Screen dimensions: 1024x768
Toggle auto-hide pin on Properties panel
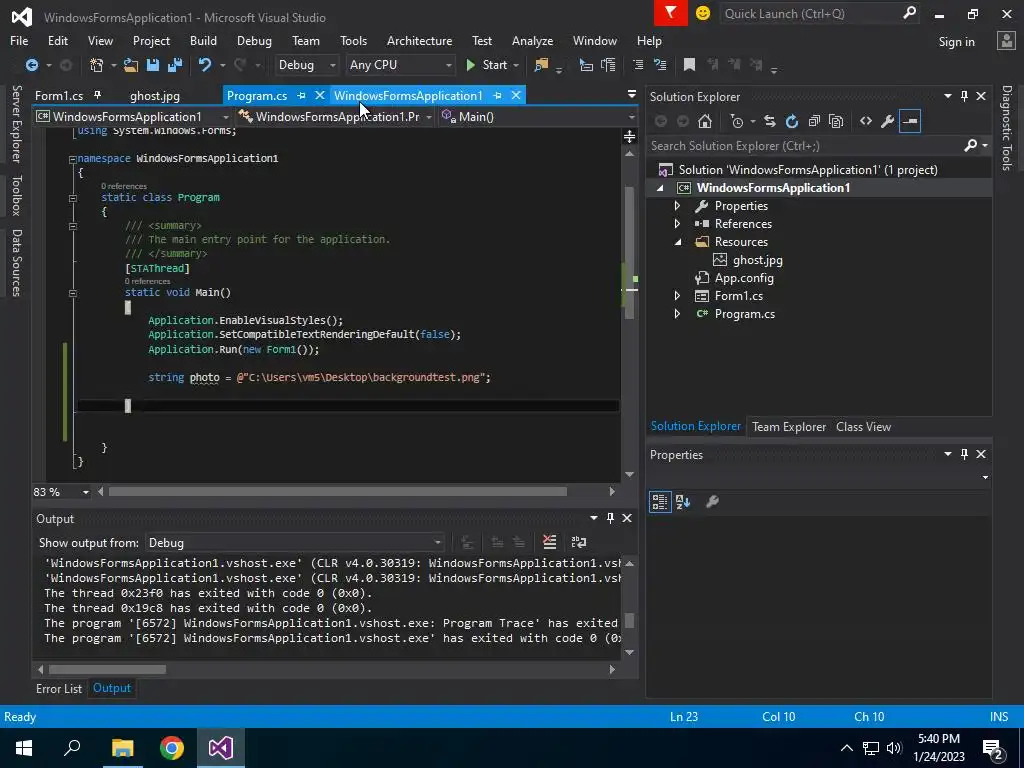pyautogui.click(x=964, y=454)
